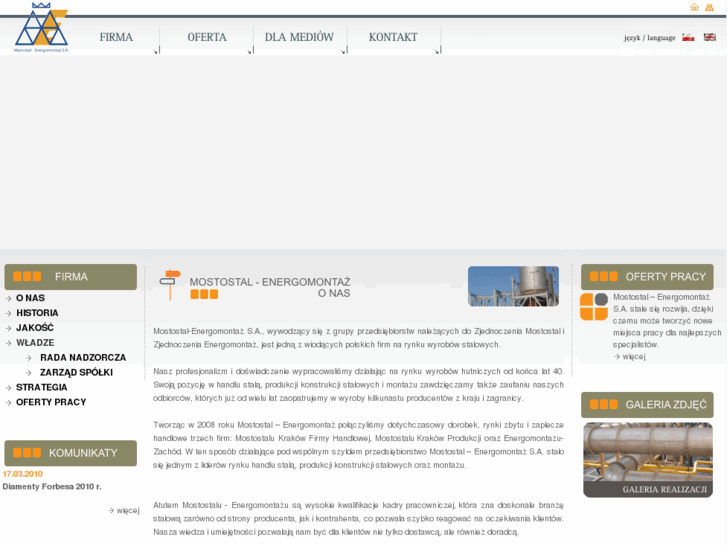Expand the FIRMA menu corner arrow

[156, 51]
